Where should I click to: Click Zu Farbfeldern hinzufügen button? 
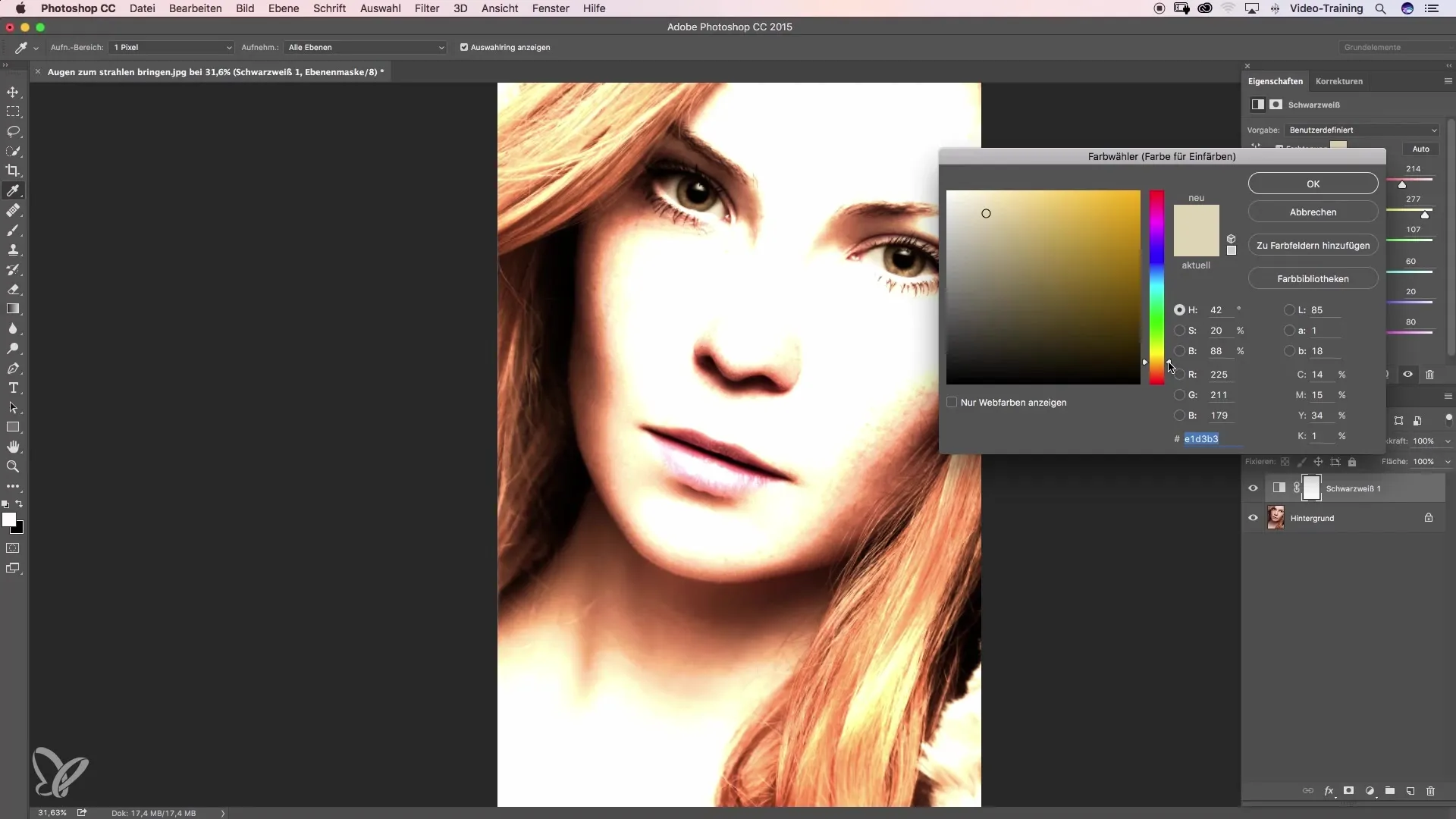(1313, 246)
